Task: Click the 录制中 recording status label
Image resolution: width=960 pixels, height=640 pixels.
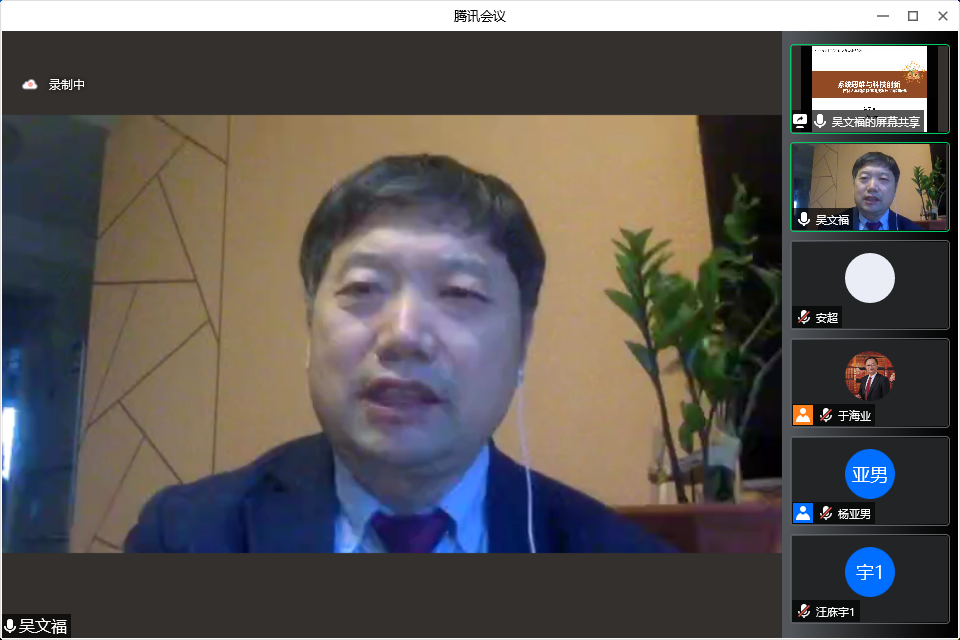Action: [67, 85]
